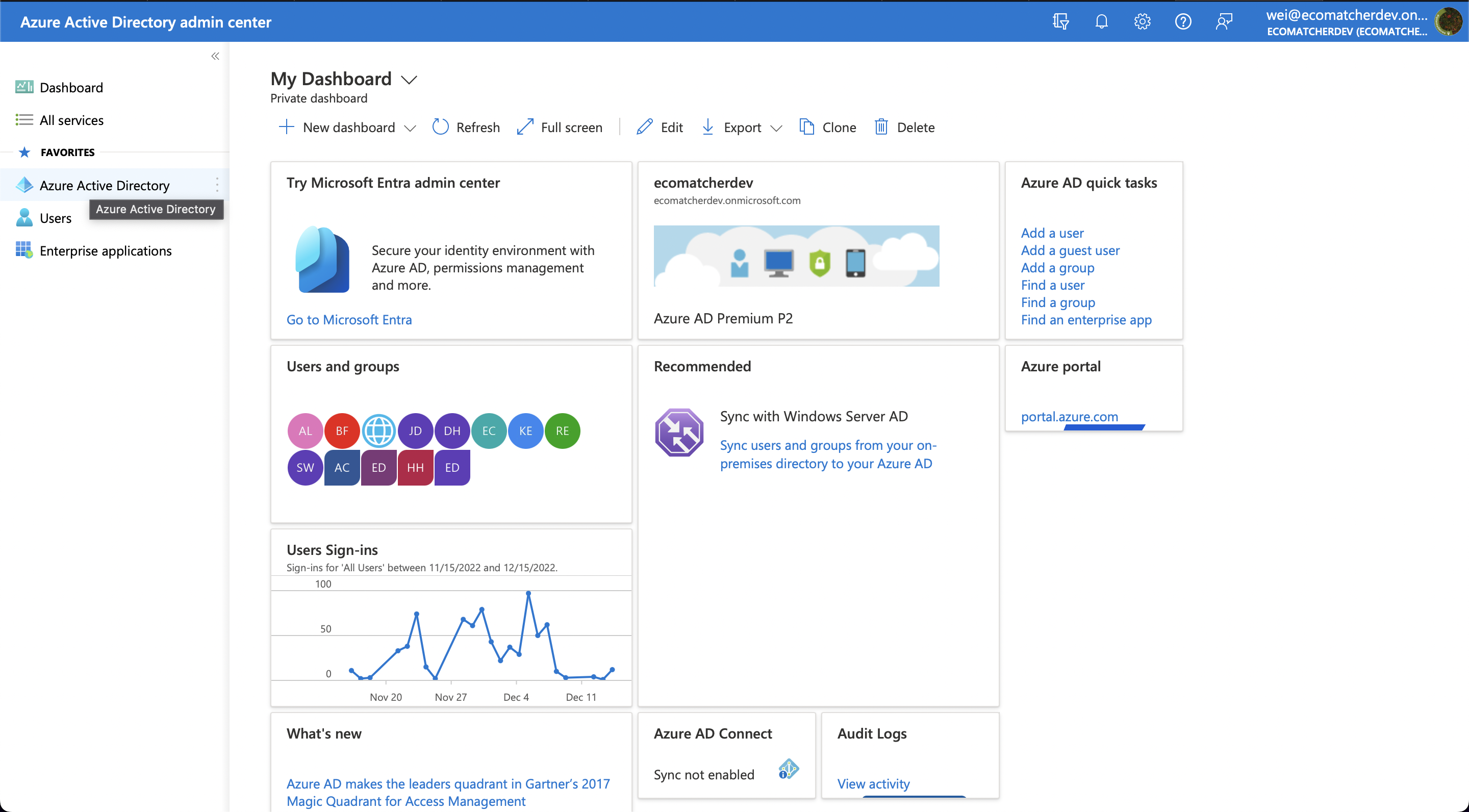Expand the Export dropdown arrow
This screenshot has width=1469, height=812.
(775, 128)
